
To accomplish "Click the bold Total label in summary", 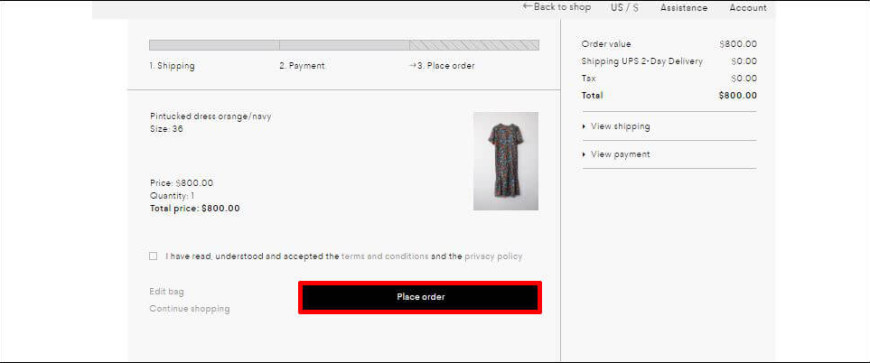I will (592, 95).
